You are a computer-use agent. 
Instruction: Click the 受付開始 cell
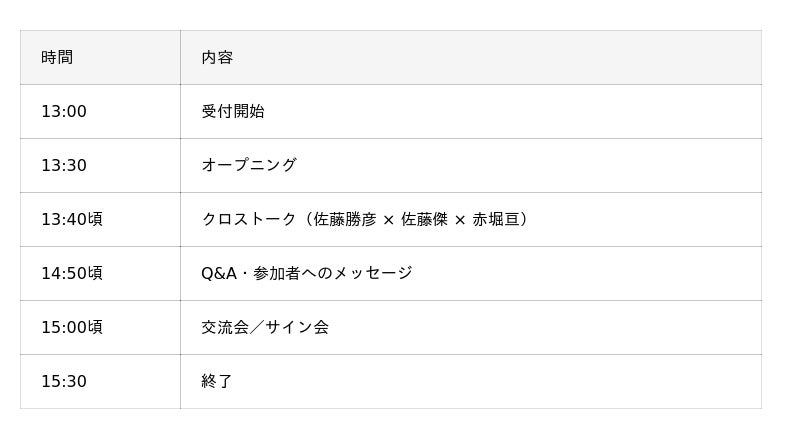pos(233,112)
